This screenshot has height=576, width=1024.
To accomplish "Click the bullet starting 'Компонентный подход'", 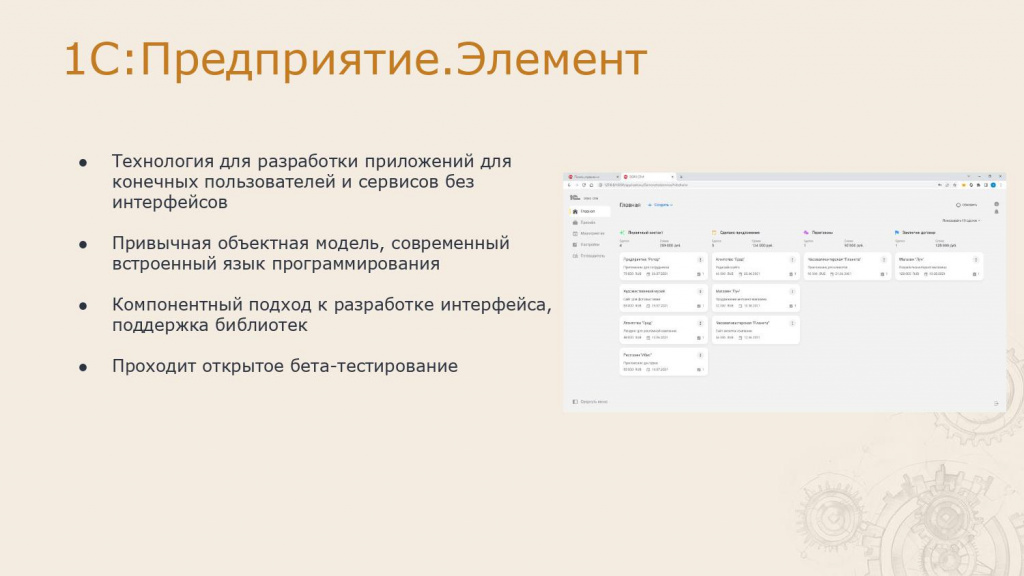I will point(332,315).
